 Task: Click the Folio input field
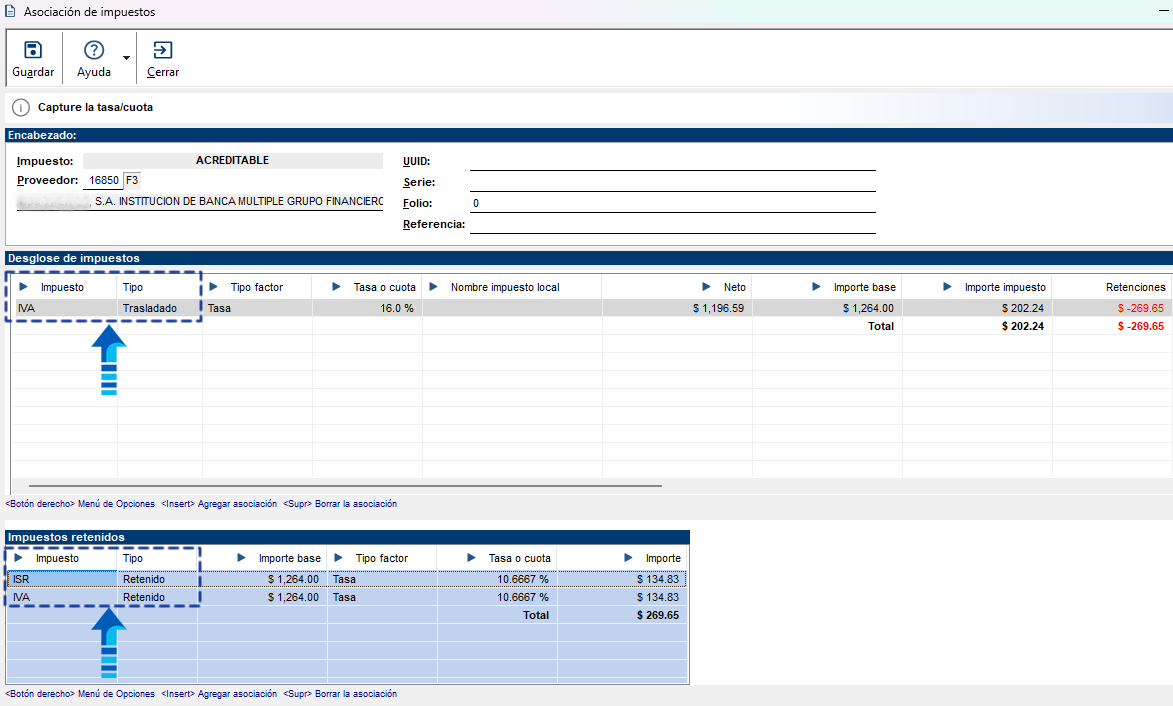(672, 203)
